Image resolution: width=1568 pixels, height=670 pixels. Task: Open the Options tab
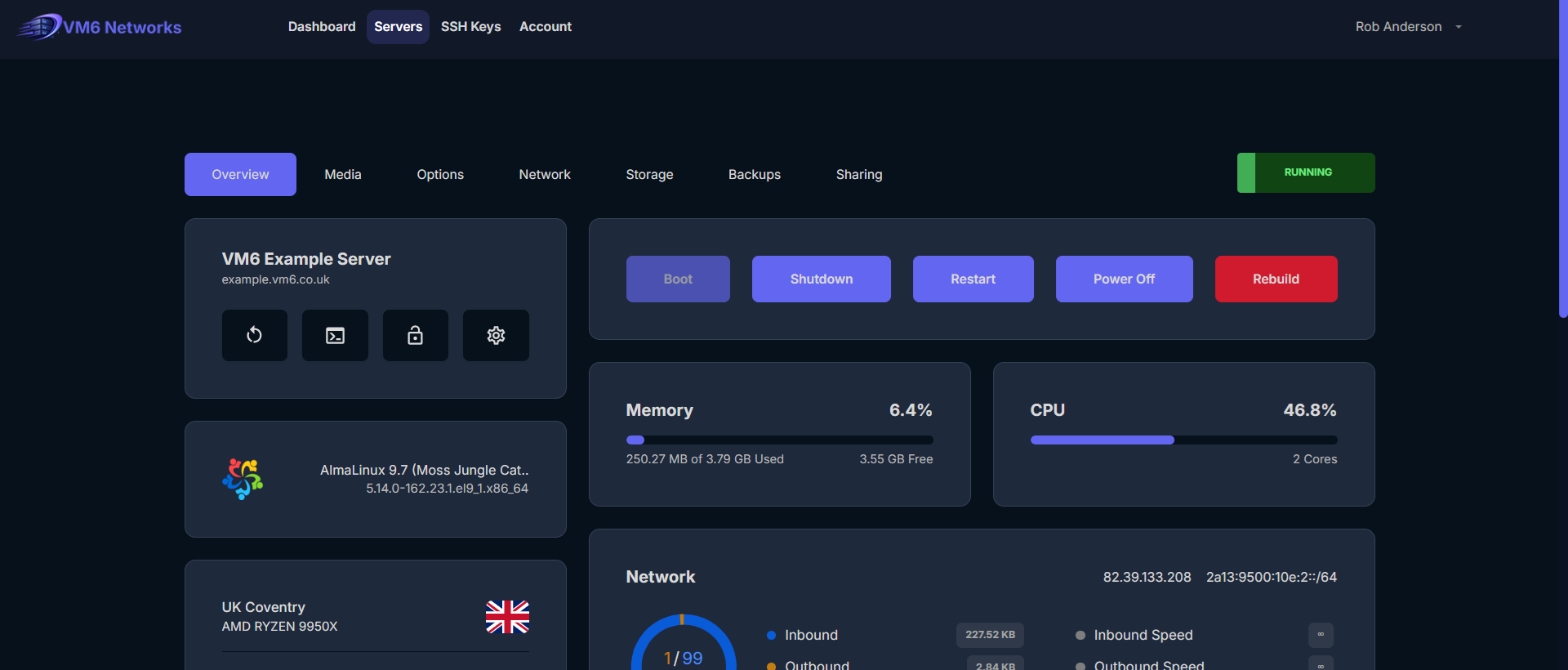440,174
